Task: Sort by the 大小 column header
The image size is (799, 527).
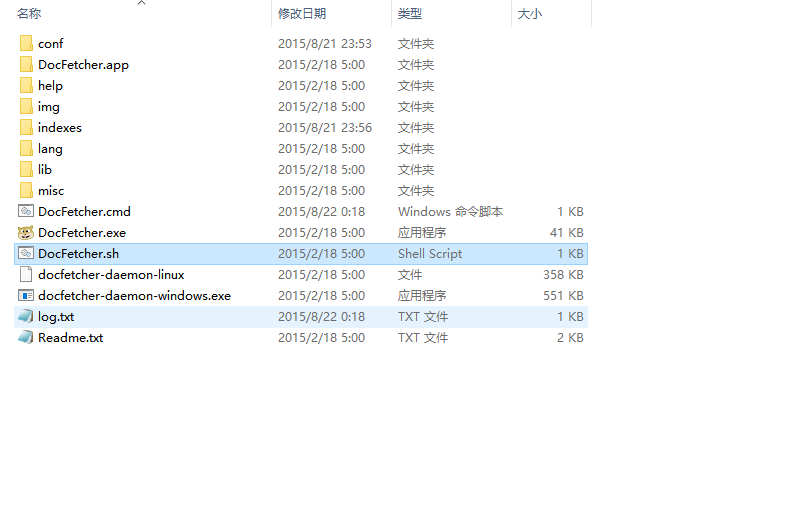Action: 529,14
